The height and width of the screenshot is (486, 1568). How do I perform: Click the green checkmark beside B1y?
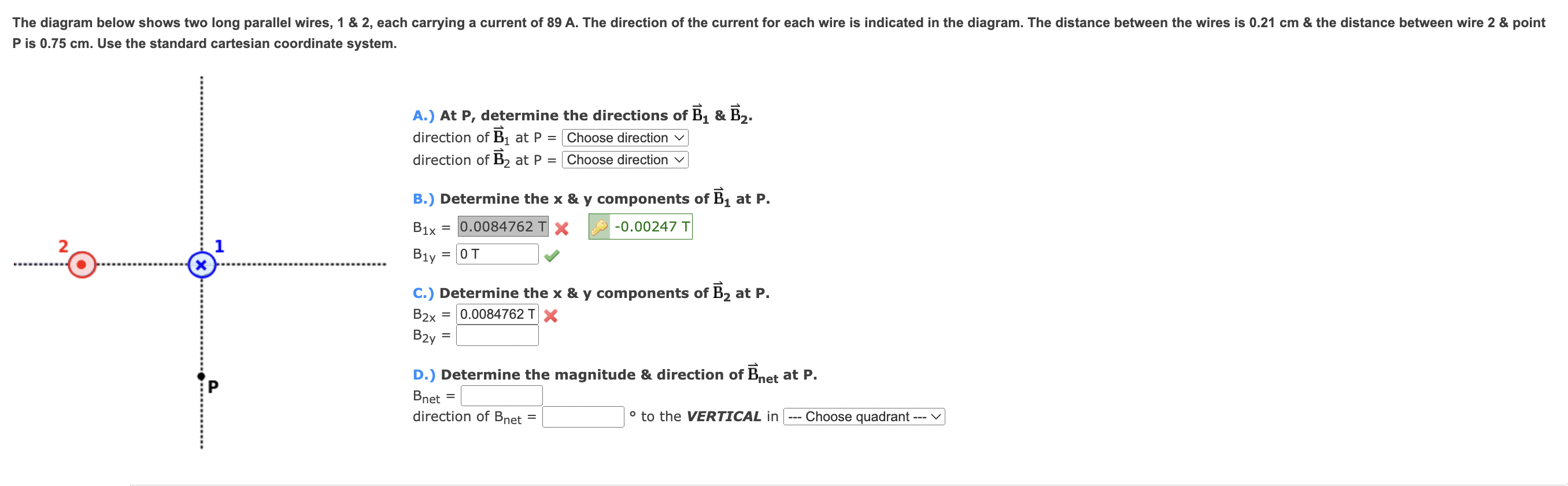(553, 255)
